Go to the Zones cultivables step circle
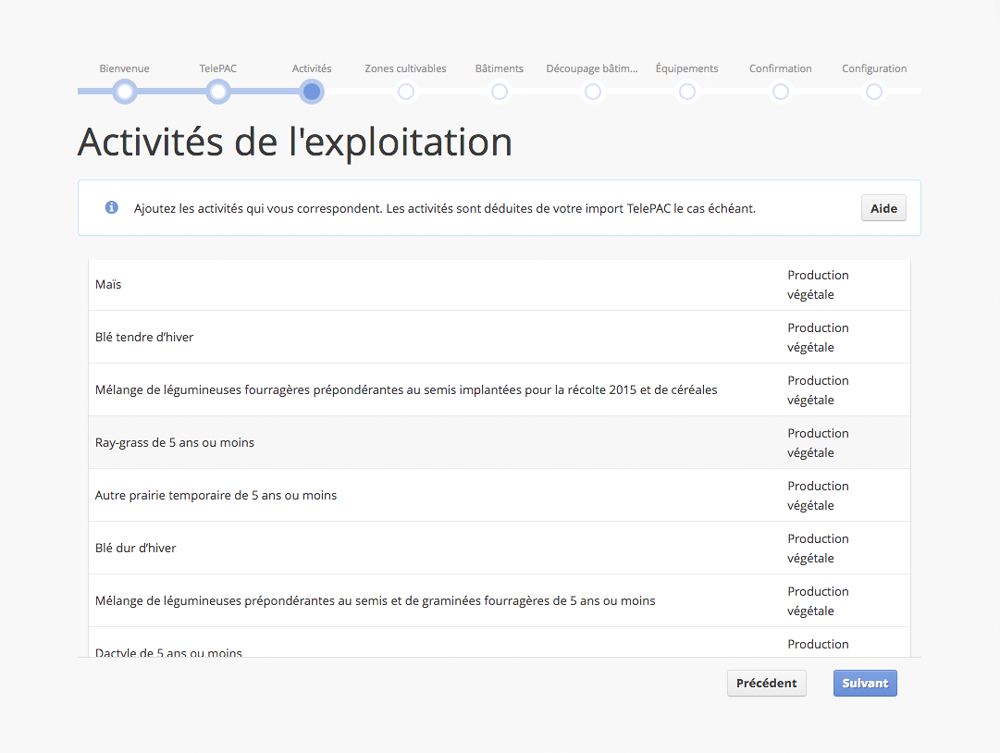The height and width of the screenshot is (753, 1000). (x=406, y=92)
